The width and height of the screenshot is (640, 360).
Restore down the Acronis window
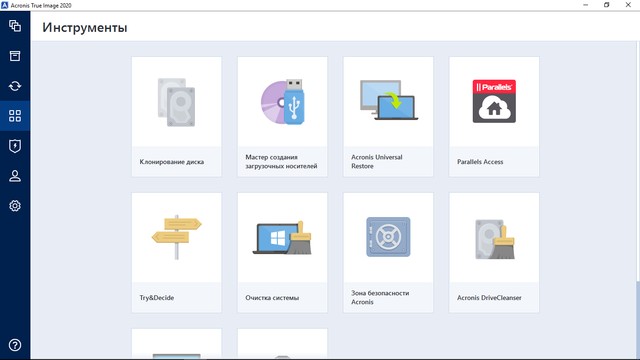(x=607, y=5)
